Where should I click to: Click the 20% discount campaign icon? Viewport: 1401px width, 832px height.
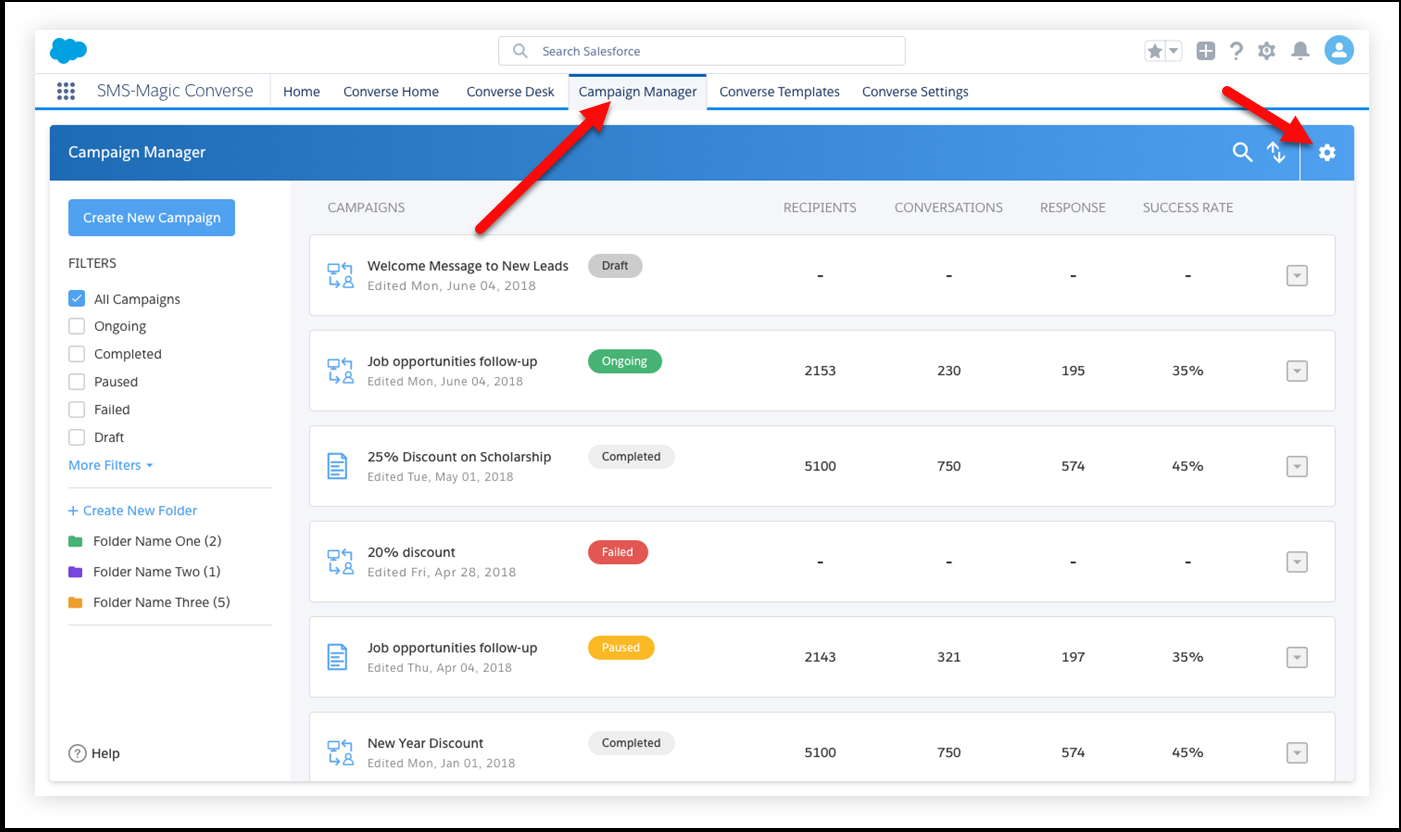coord(341,562)
